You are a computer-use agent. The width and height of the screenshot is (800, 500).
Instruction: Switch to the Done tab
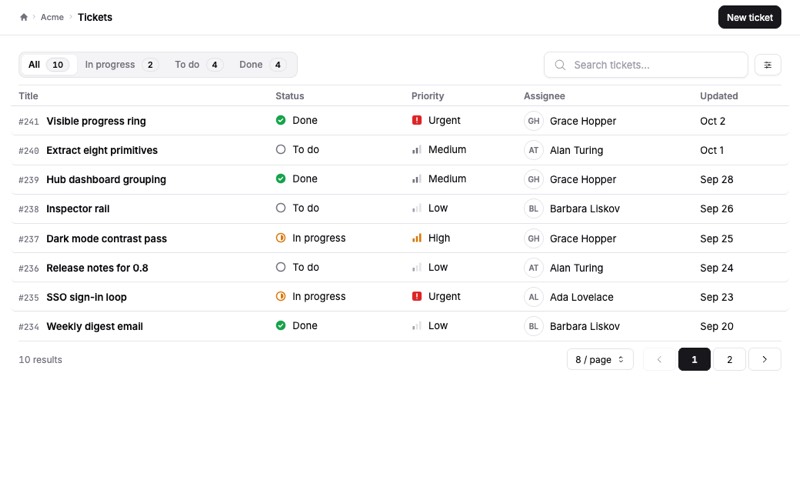pos(262,65)
